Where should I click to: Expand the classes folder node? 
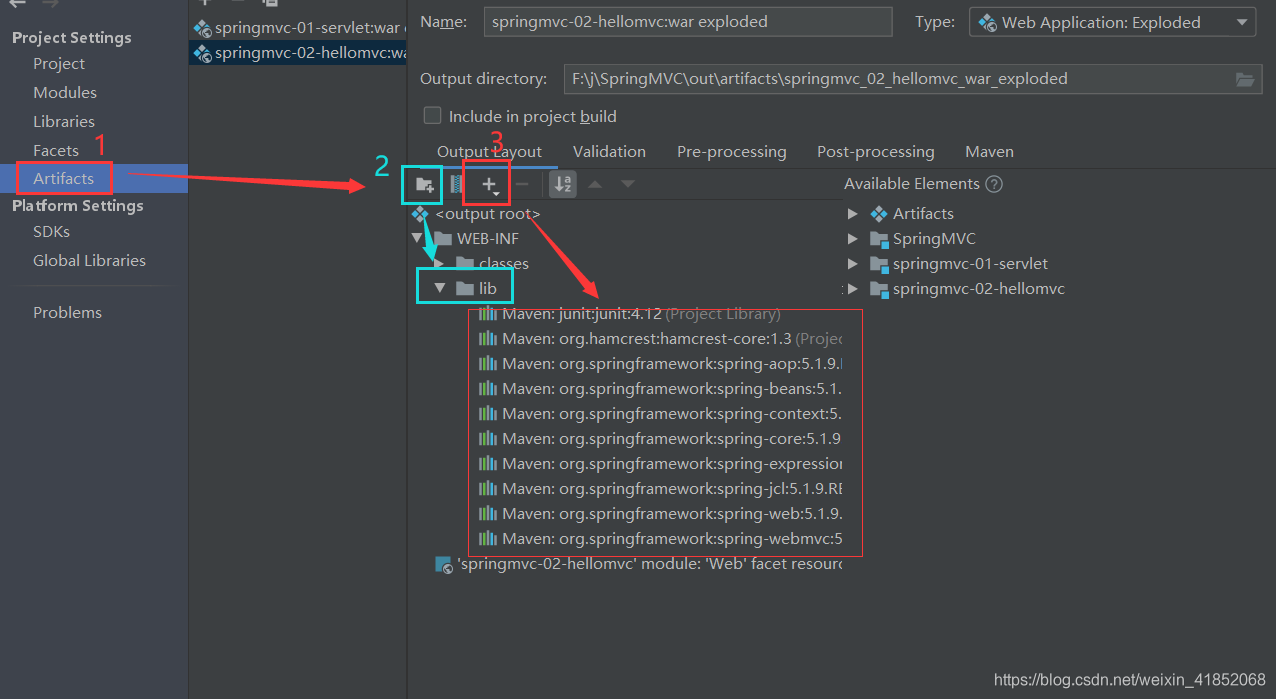click(x=439, y=264)
